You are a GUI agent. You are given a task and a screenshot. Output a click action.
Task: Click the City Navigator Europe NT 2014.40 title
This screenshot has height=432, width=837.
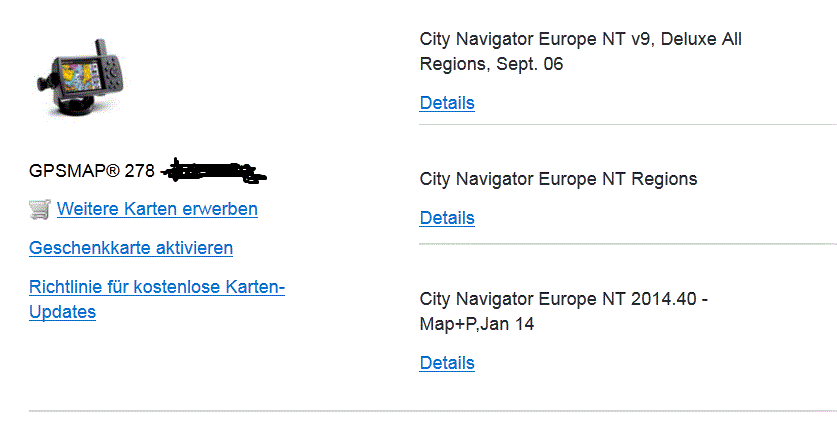click(565, 299)
